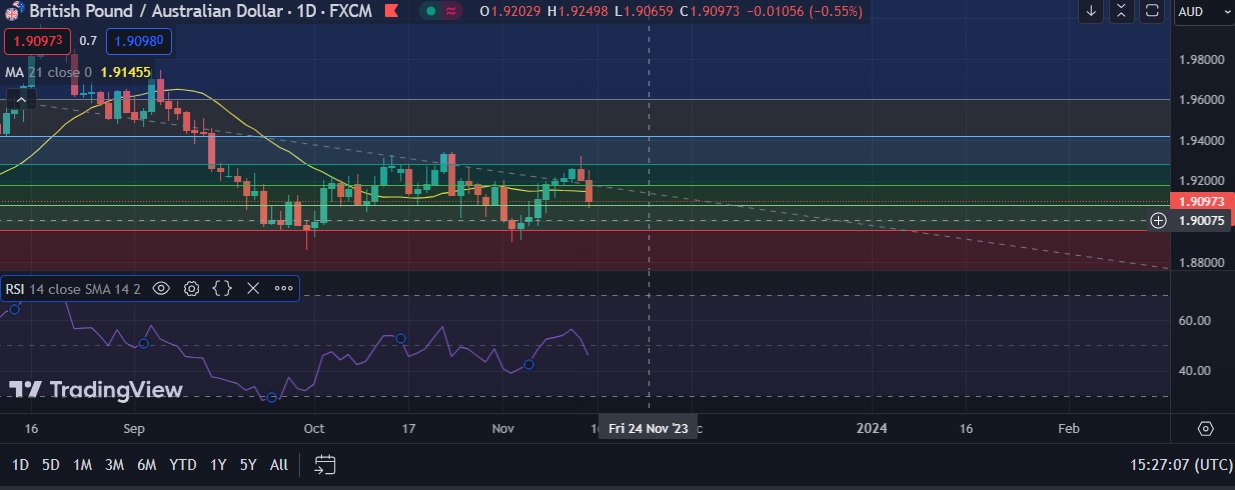Click the green market status dot
The image size is (1235, 490).
click(x=430, y=11)
